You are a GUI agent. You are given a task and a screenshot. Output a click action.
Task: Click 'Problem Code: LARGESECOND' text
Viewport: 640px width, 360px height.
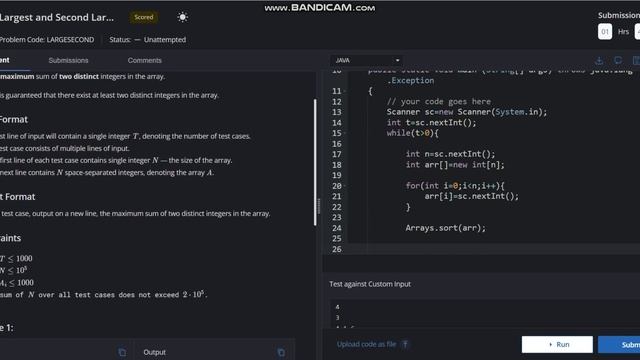47,40
